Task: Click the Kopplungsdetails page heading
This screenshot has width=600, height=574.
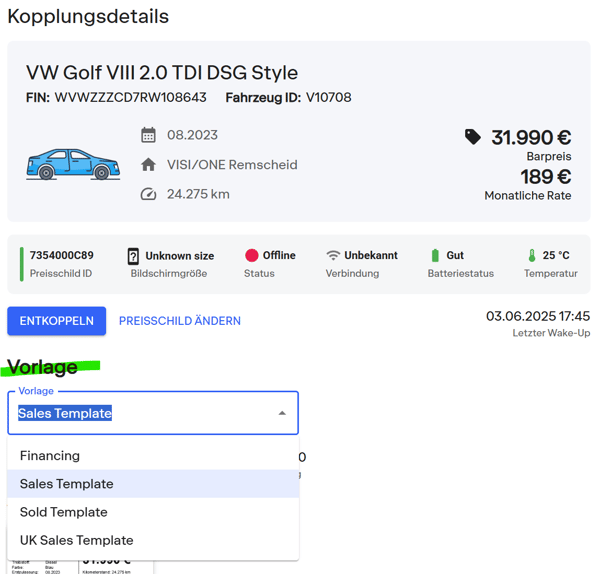Action: [x=88, y=16]
